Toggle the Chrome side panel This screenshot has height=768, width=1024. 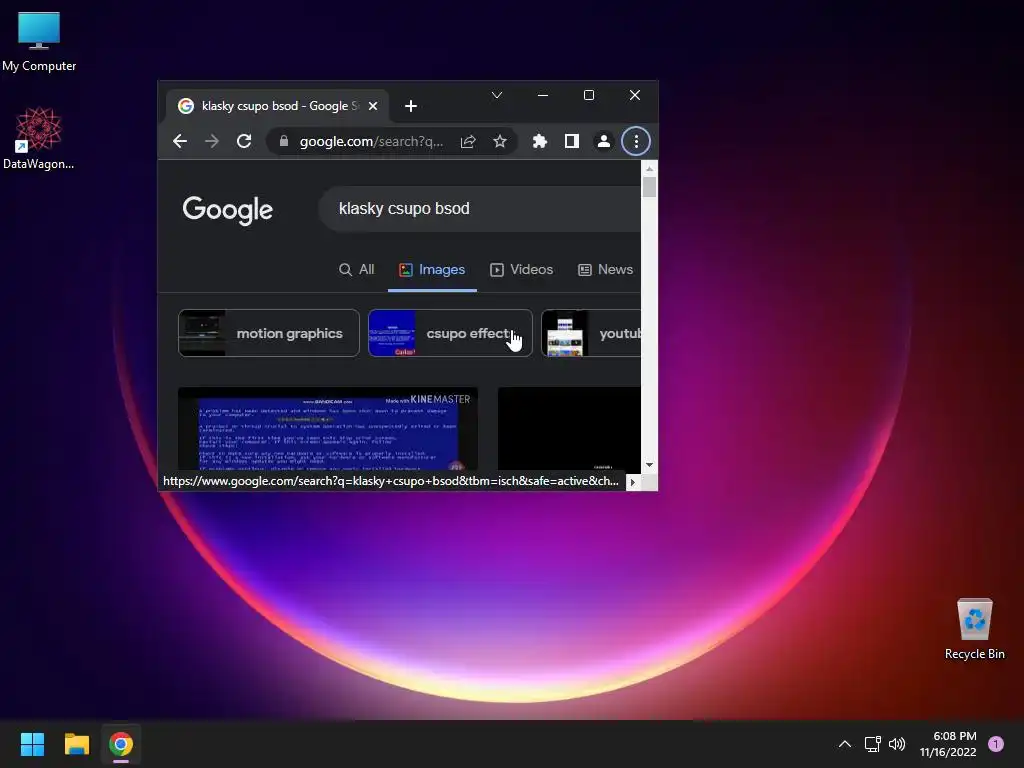571,141
